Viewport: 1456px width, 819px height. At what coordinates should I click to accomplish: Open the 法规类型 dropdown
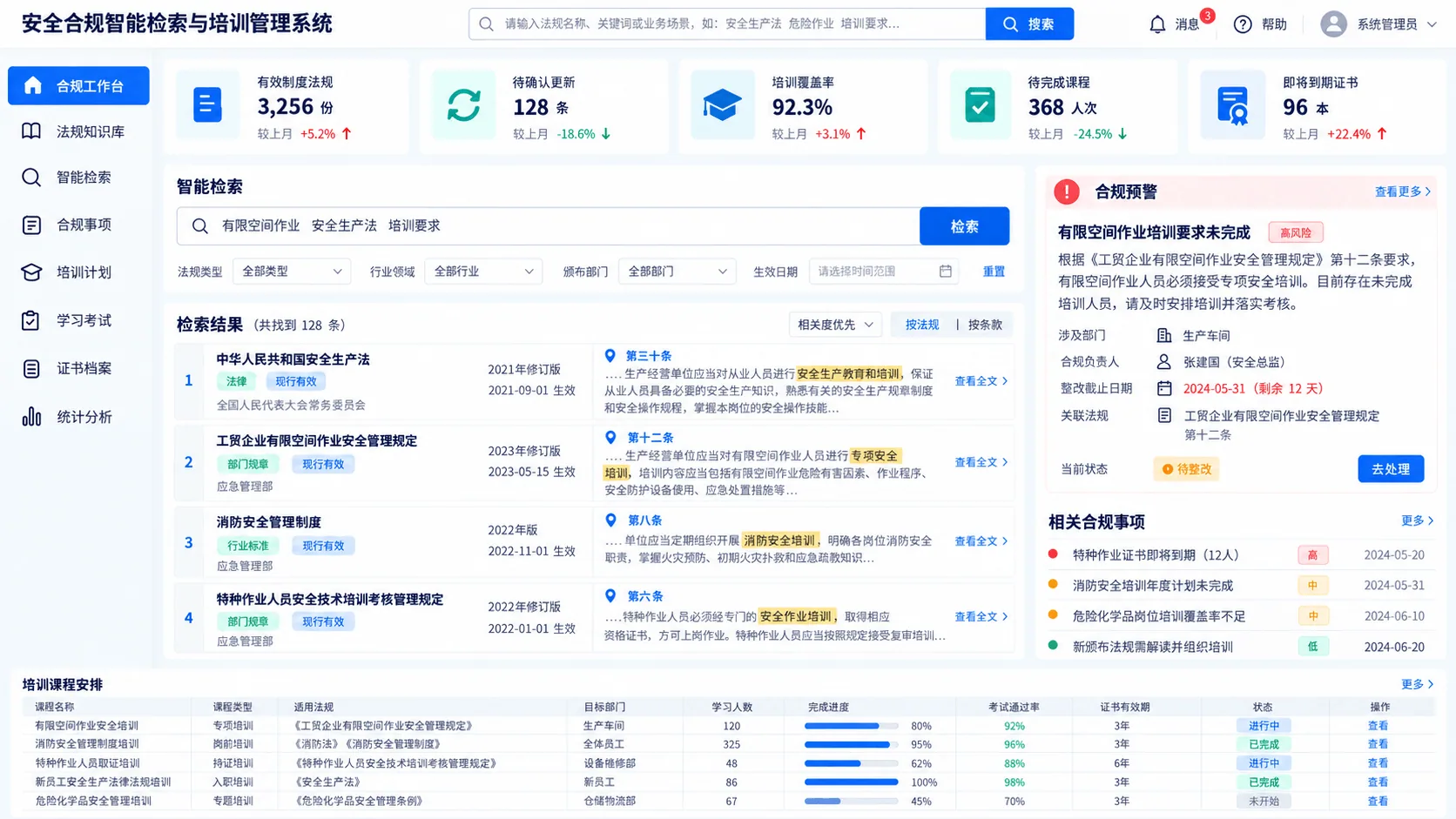(292, 272)
